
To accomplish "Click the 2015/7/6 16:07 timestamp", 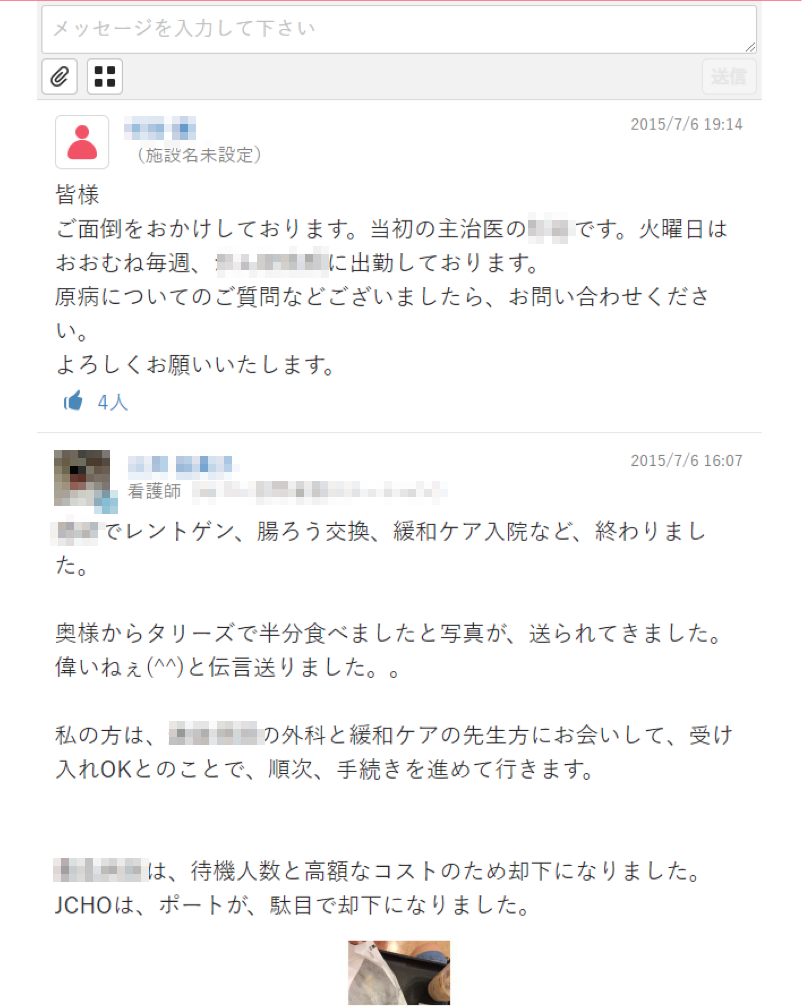I will 686,461.
